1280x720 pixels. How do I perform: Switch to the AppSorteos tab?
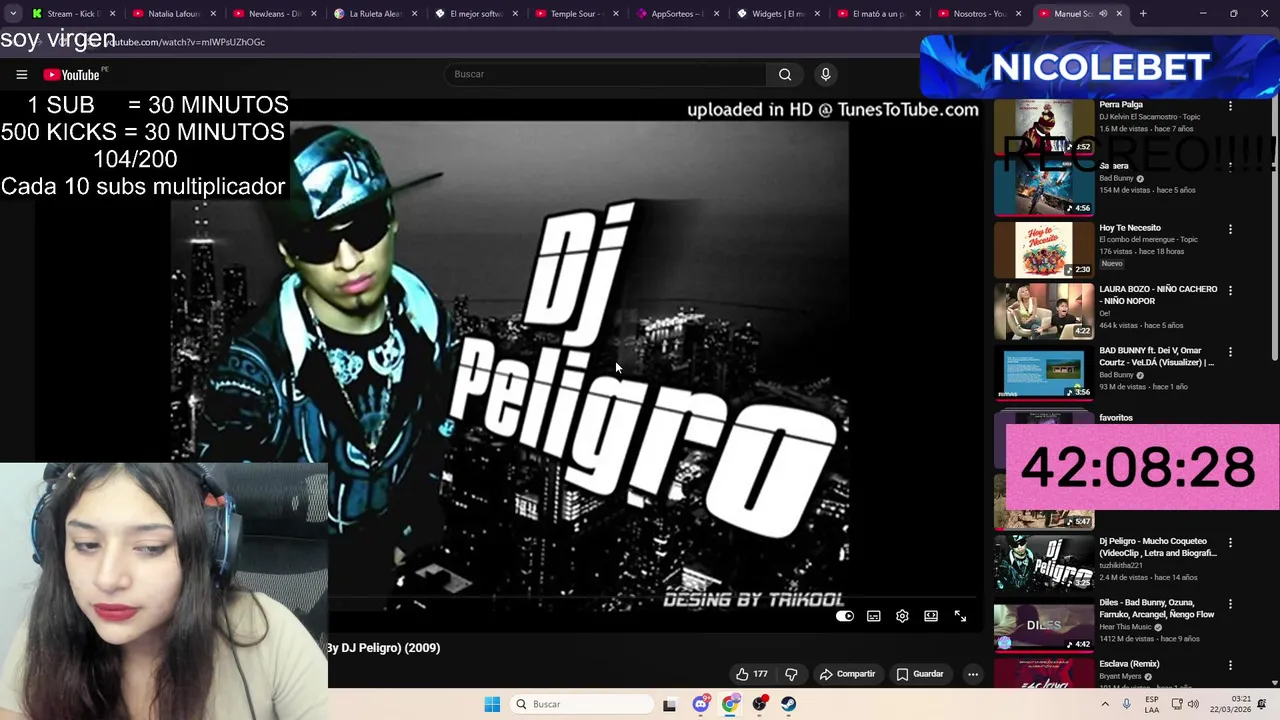coord(676,14)
